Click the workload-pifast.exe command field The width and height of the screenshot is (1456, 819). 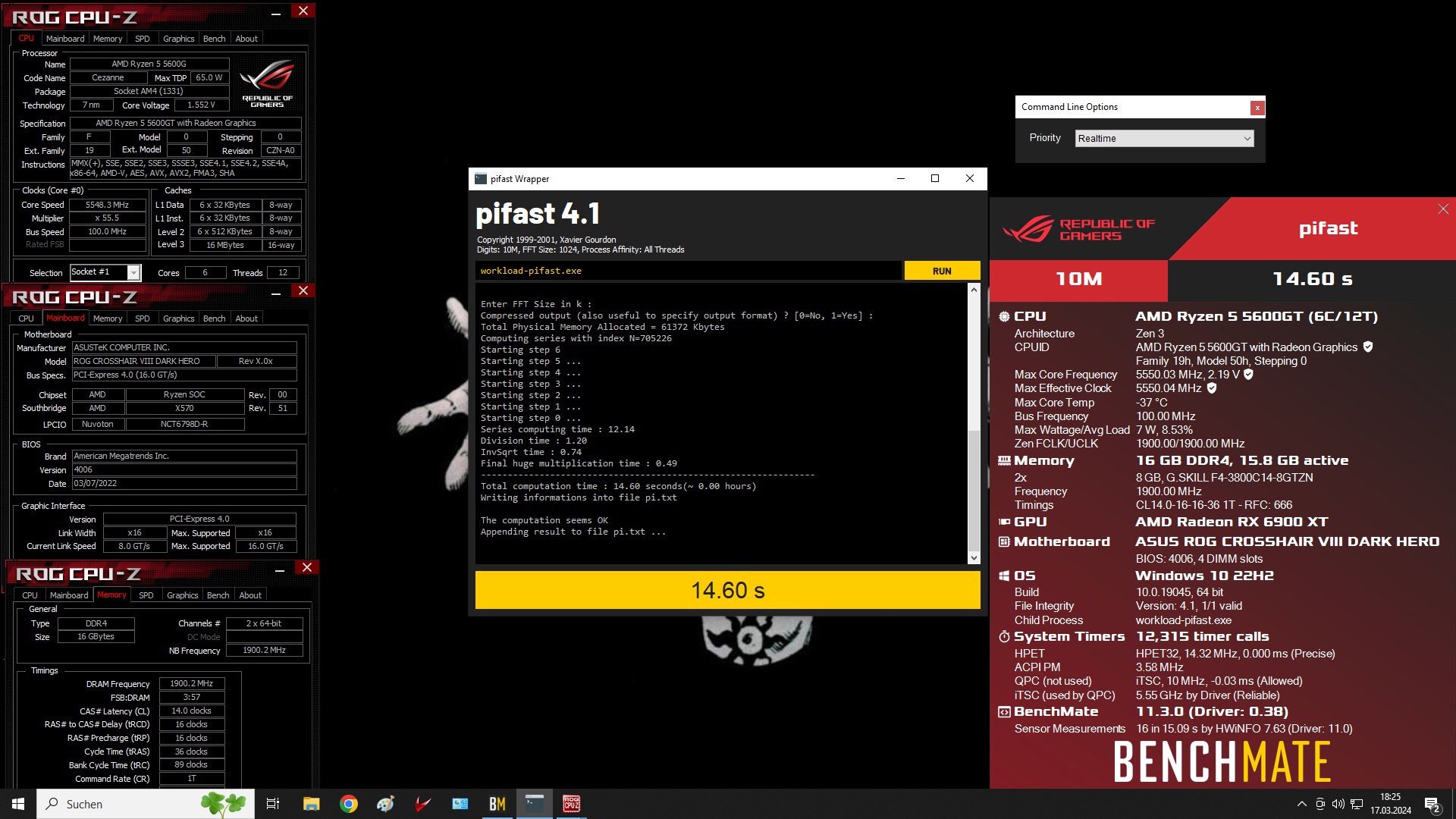point(689,271)
